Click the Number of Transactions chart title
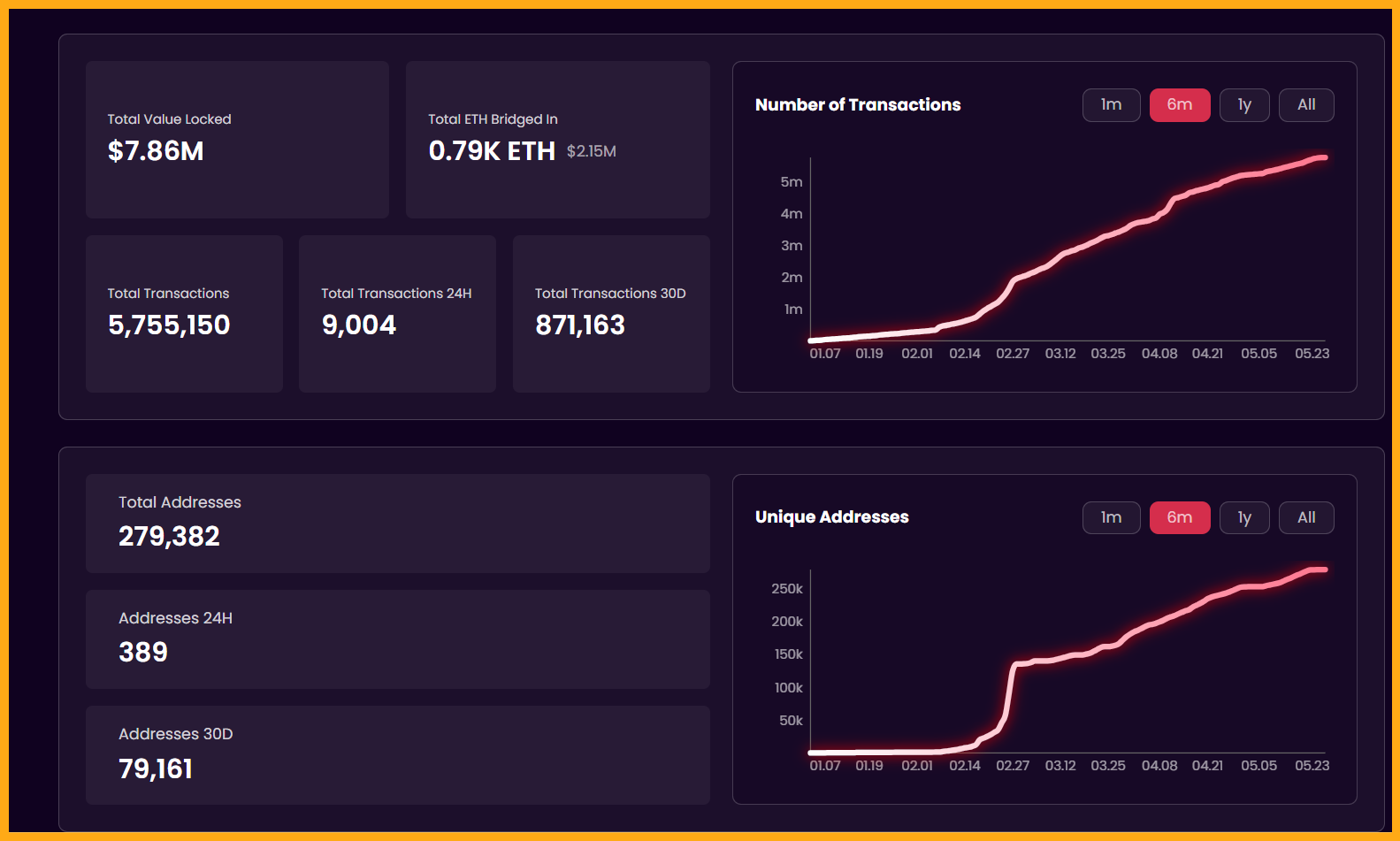 857,105
